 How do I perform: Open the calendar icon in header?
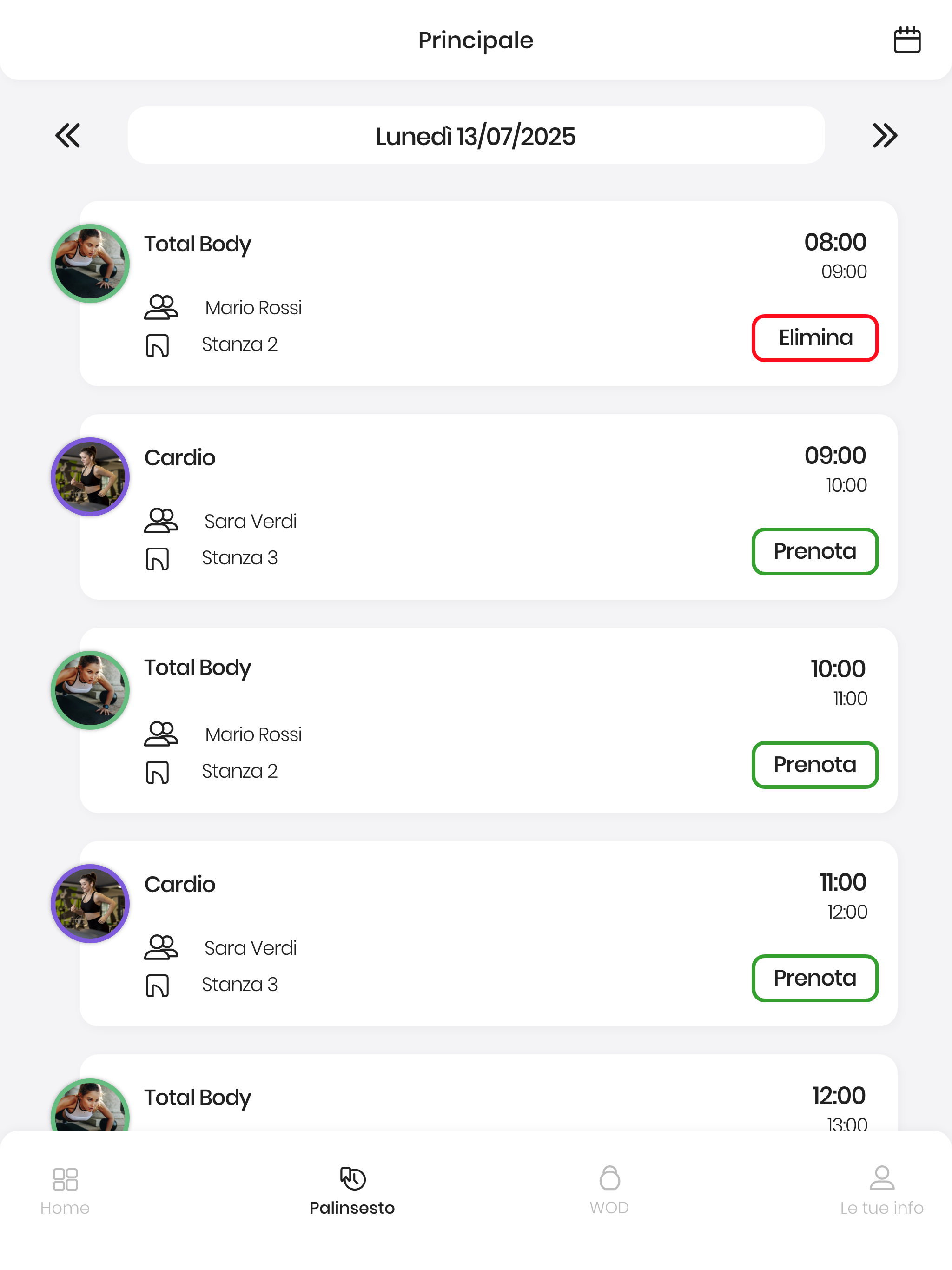906,40
